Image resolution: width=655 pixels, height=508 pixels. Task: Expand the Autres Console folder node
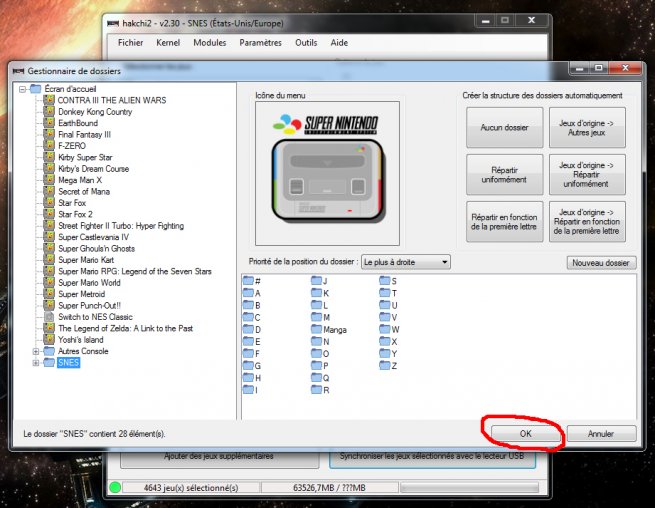click(x=36, y=351)
